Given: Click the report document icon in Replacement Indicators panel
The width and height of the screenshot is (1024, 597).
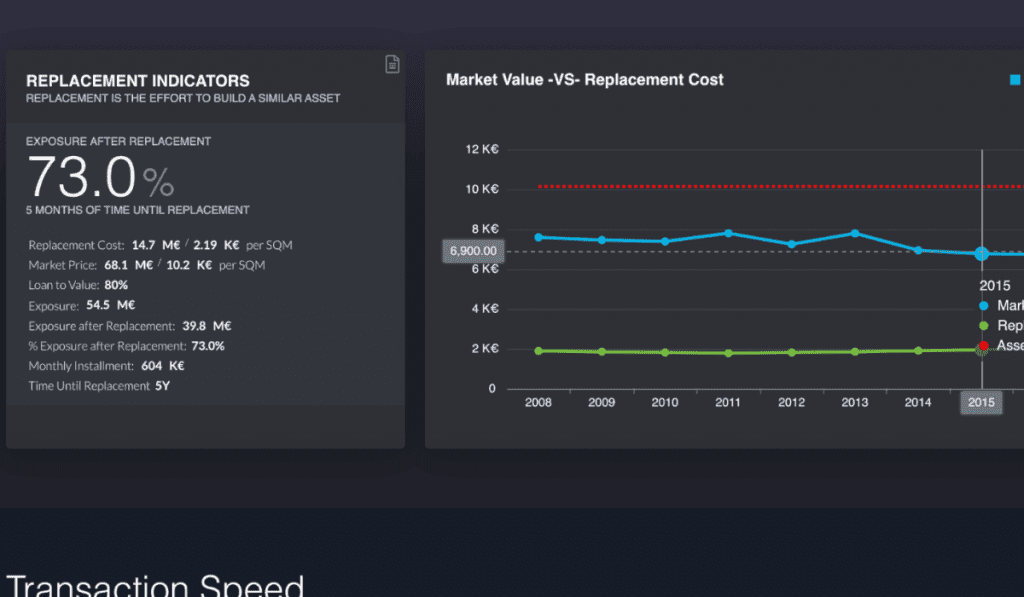Looking at the screenshot, I should (x=392, y=64).
